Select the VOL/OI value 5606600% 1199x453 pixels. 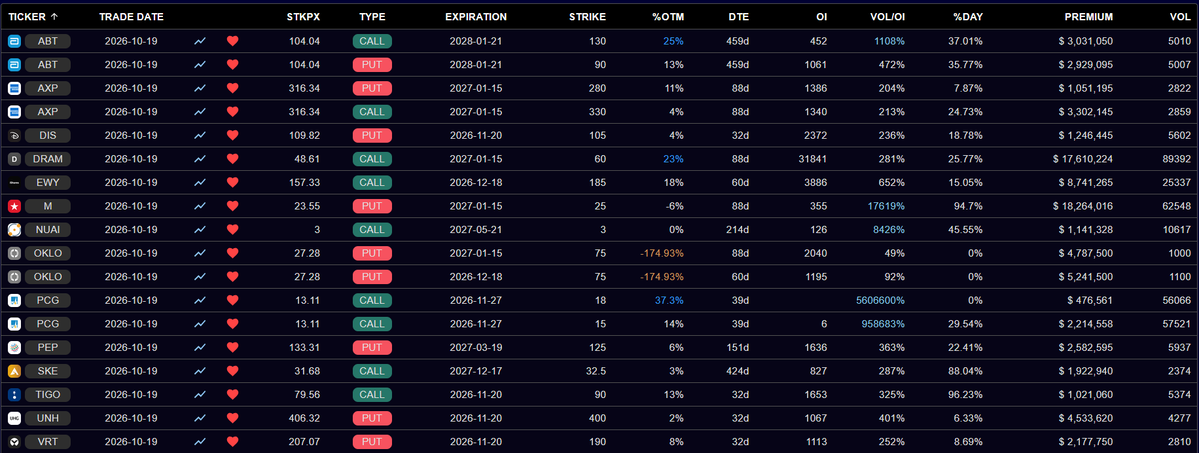880,300
